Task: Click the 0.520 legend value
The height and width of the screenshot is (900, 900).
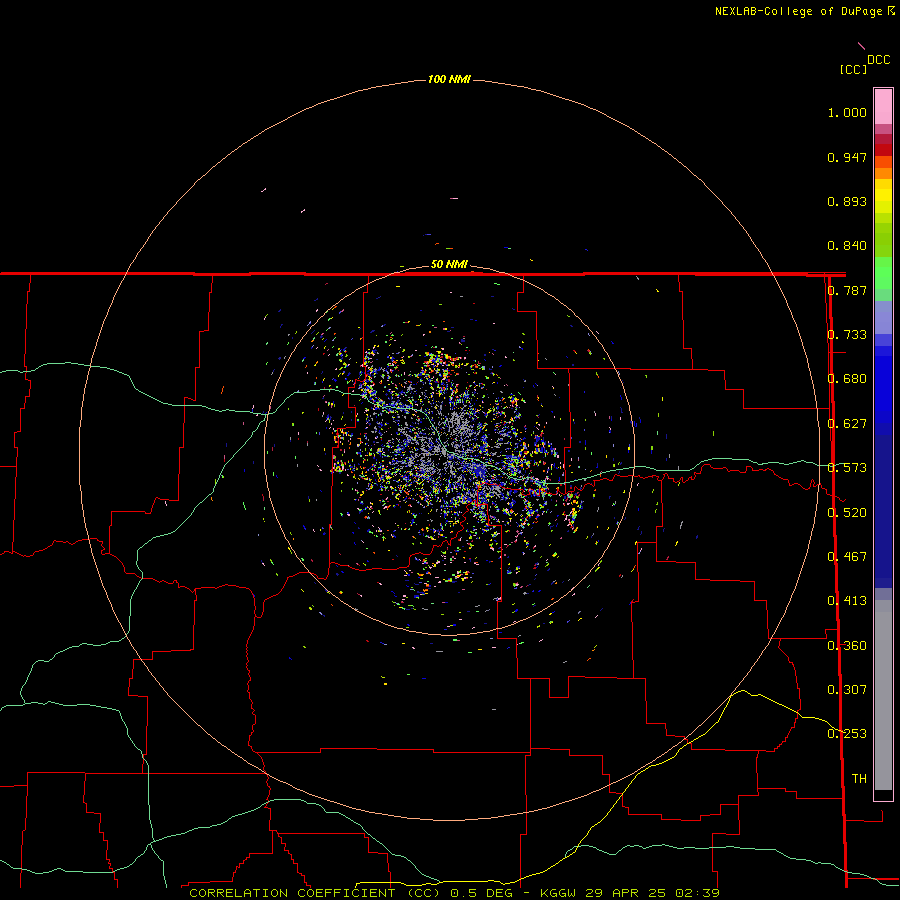Action: (847, 513)
